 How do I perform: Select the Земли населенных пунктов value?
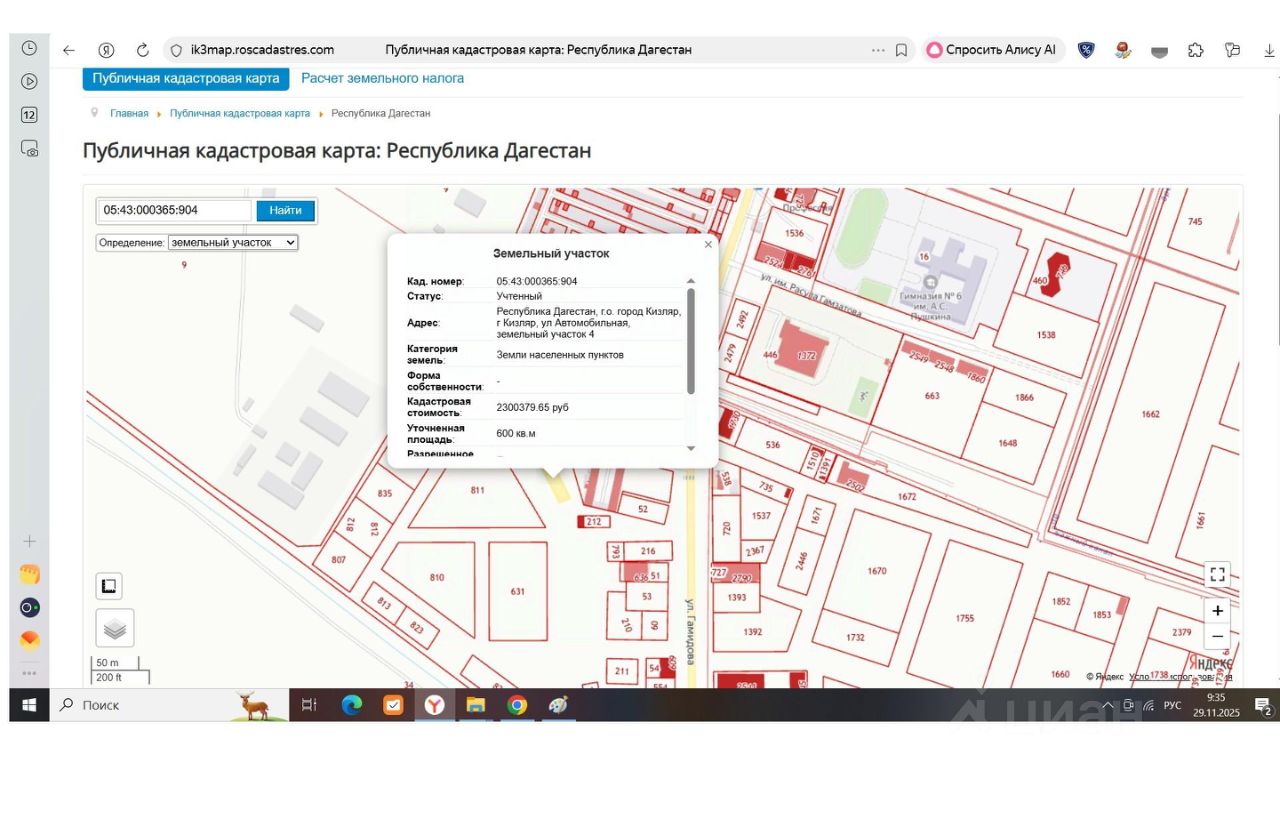(x=560, y=355)
